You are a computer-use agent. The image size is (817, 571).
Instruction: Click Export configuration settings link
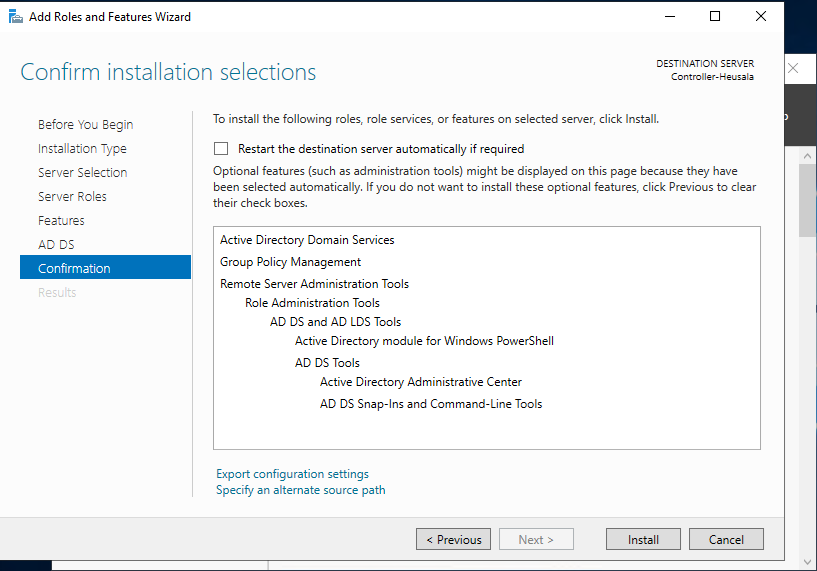[292, 474]
